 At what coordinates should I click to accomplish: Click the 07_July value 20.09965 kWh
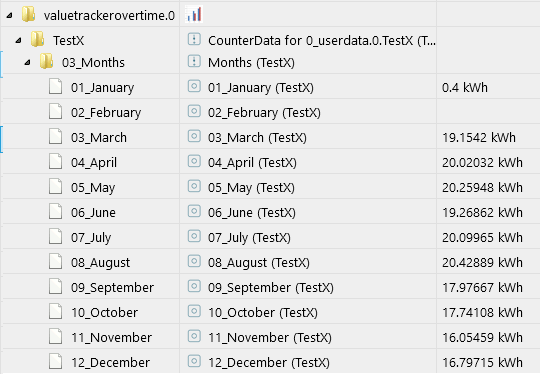pyautogui.click(x=482, y=238)
